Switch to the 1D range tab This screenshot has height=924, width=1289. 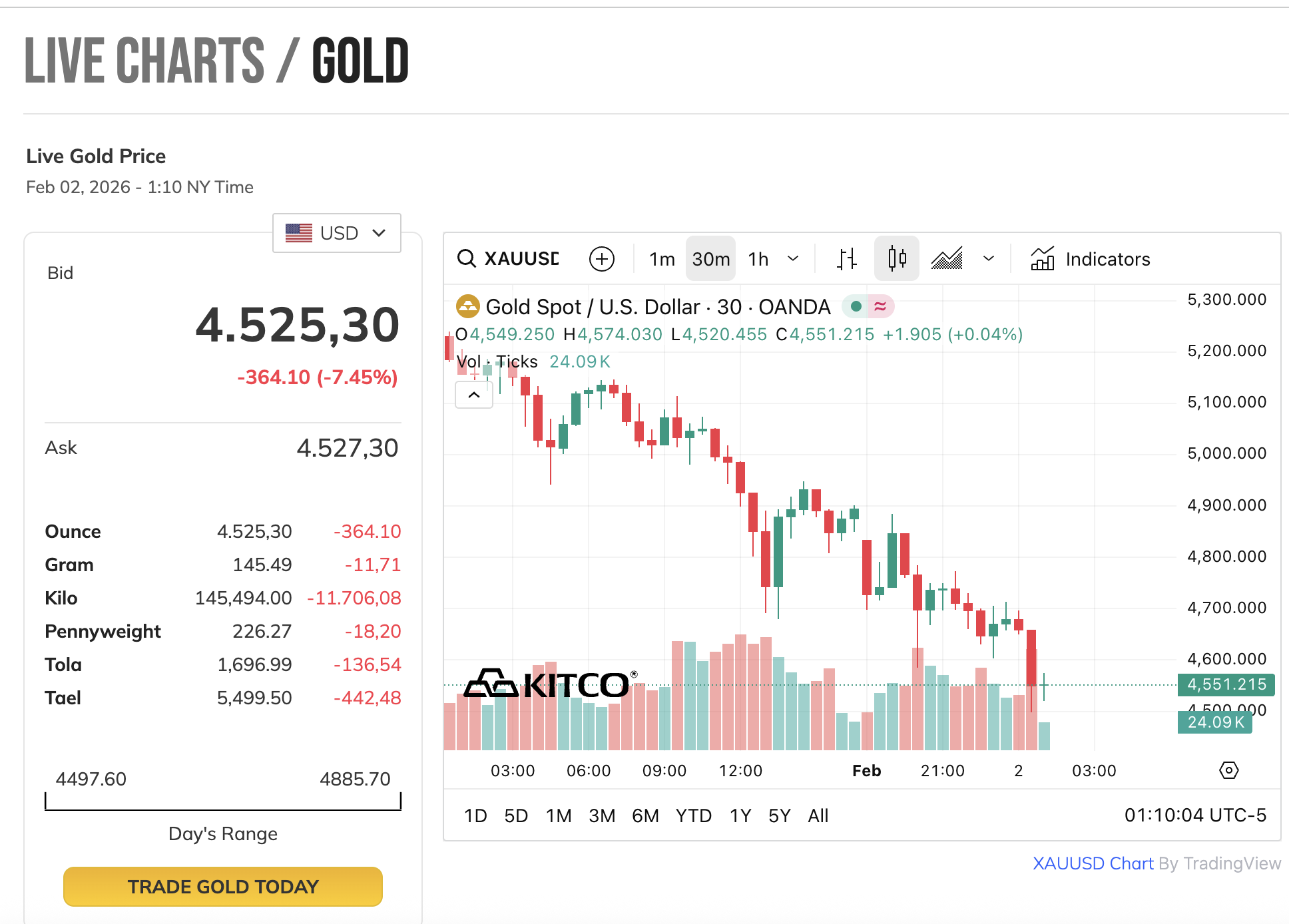pyautogui.click(x=475, y=815)
